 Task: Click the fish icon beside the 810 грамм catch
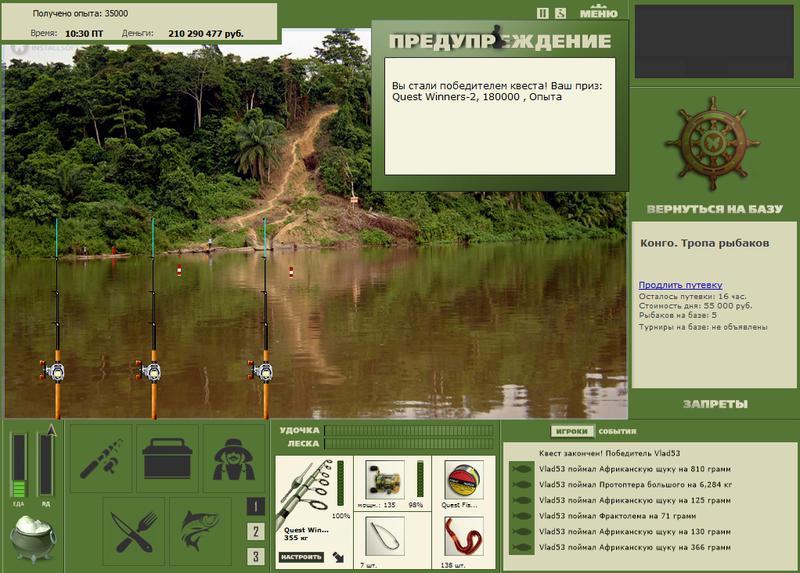[521, 469]
